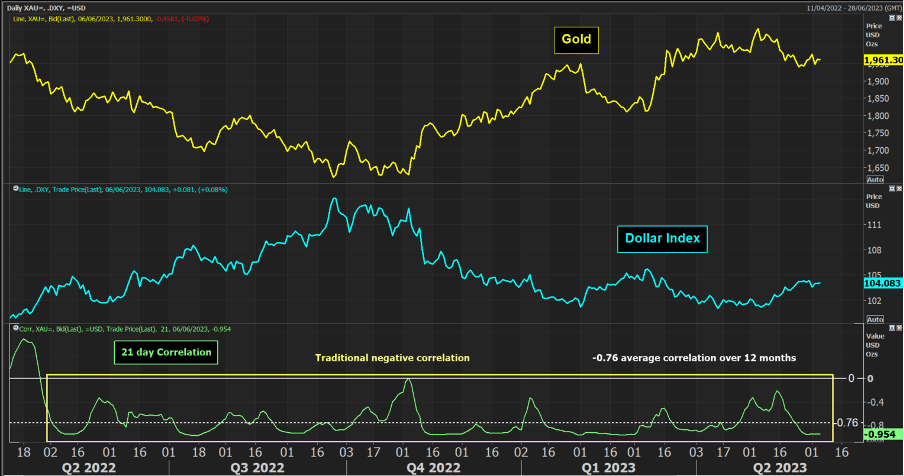Click the round icon beside the Corr legend
The width and height of the screenshot is (904, 476).
tap(16, 328)
